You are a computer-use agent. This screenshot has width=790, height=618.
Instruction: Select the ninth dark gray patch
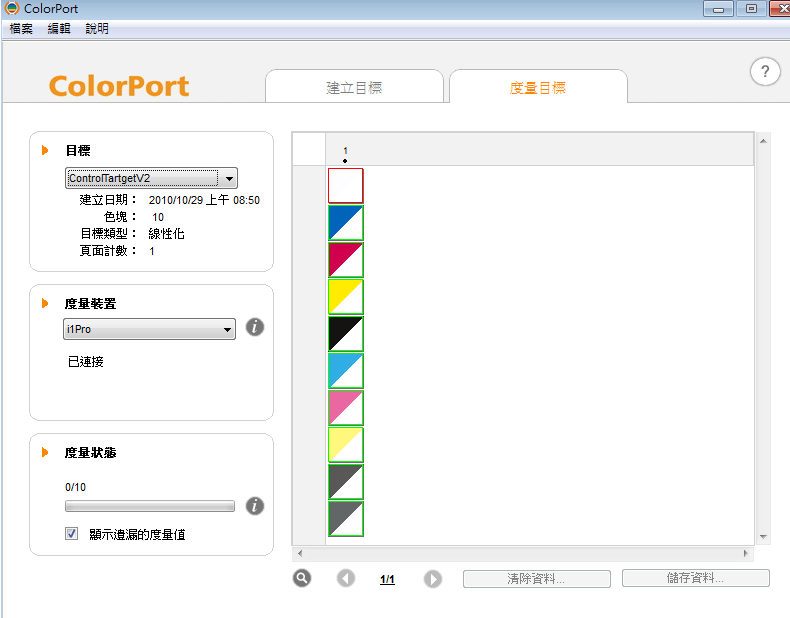click(x=346, y=482)
